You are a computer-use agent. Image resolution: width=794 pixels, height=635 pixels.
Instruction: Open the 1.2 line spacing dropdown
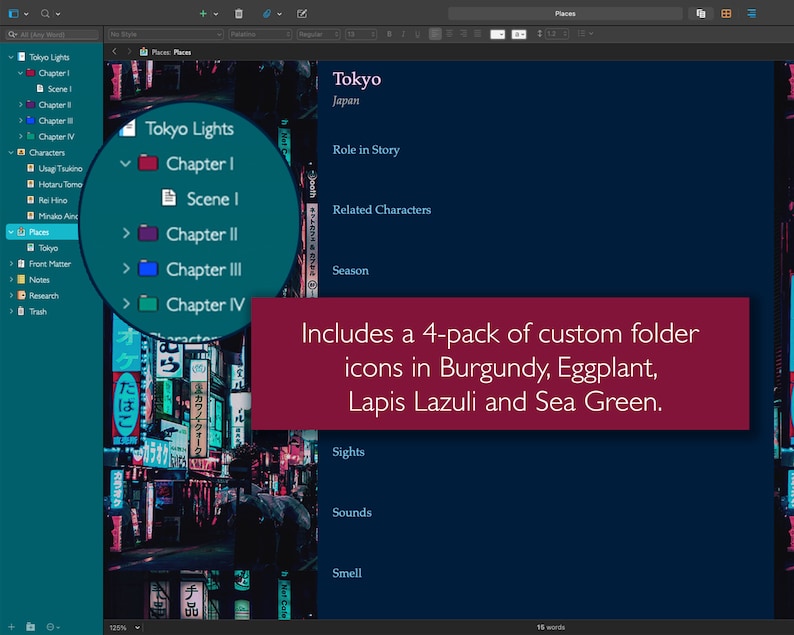click(557, 34)
